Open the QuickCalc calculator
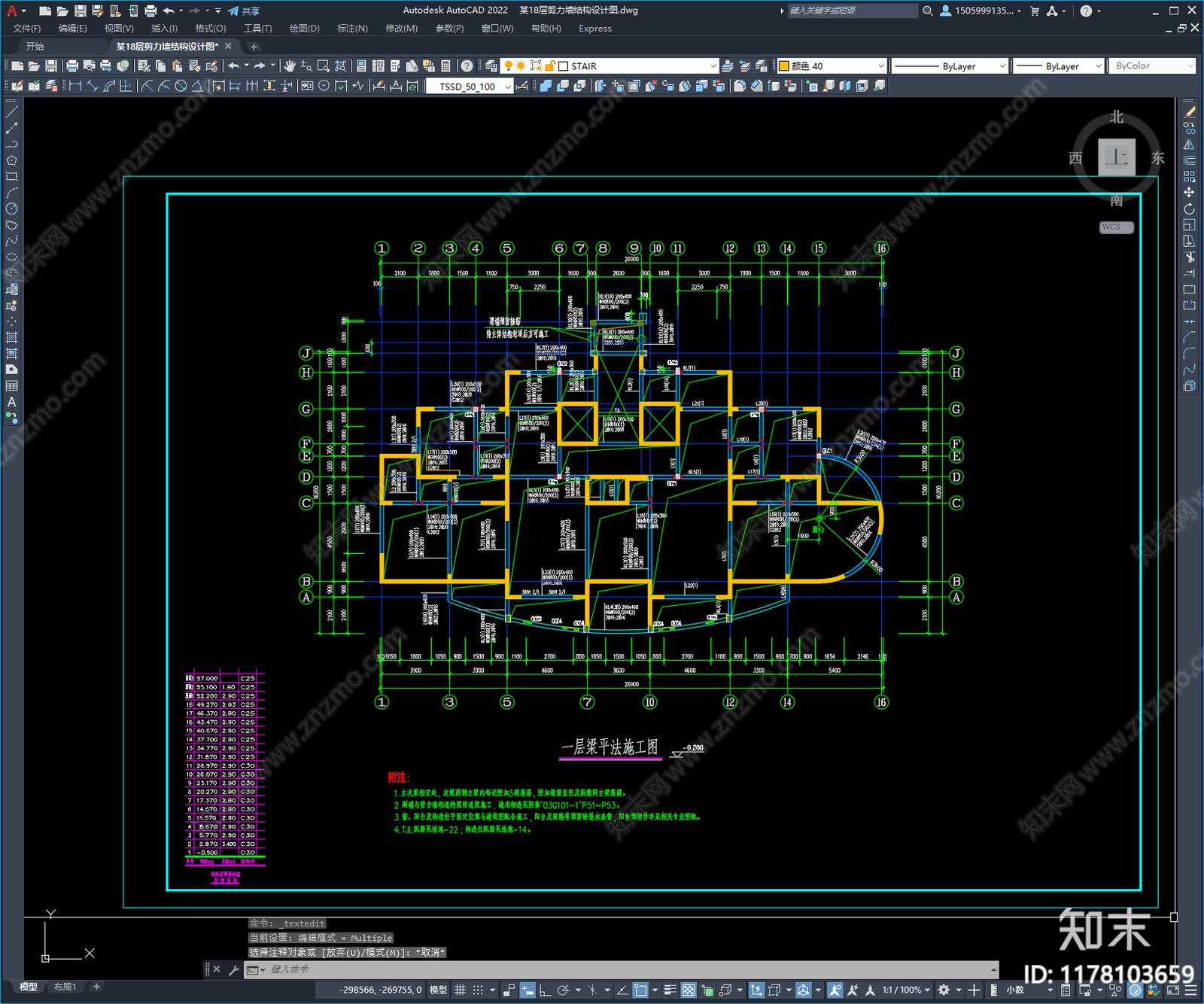Screen dimensions: 1204x1004 pos(445,66)
